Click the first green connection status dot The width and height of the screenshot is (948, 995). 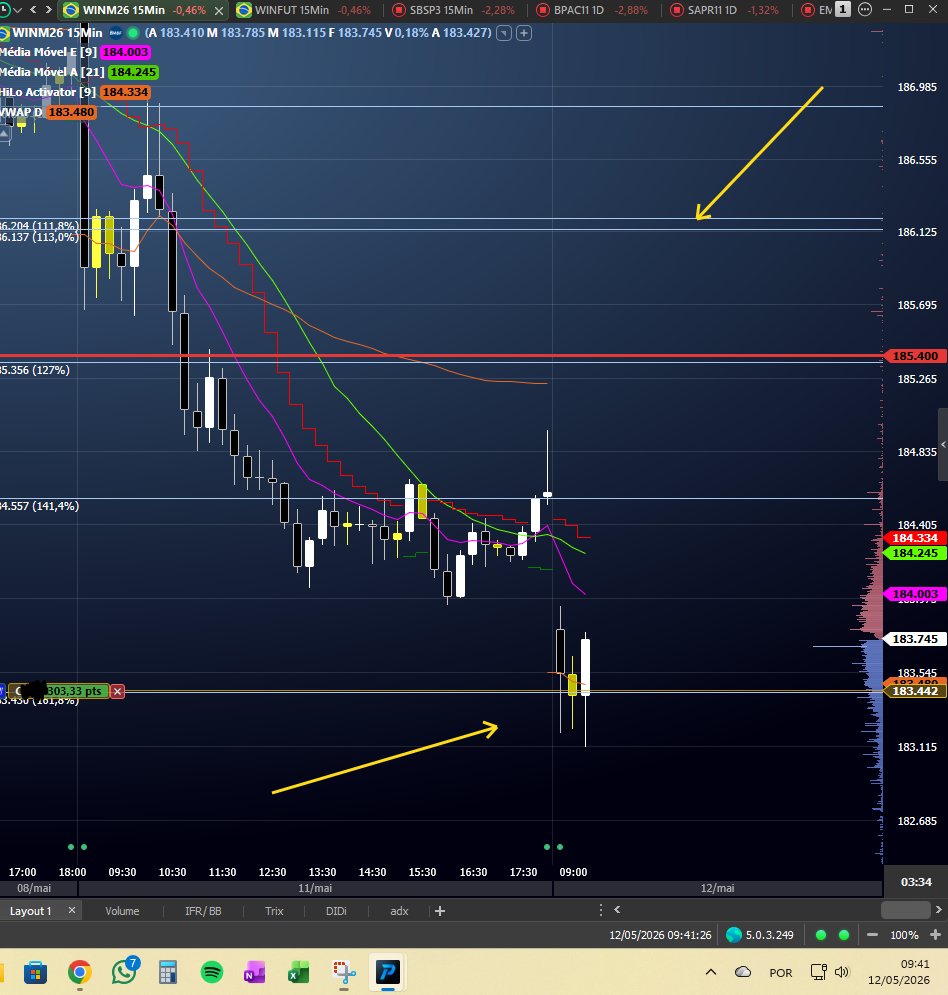pyautogui.click(x=821, y=935)
